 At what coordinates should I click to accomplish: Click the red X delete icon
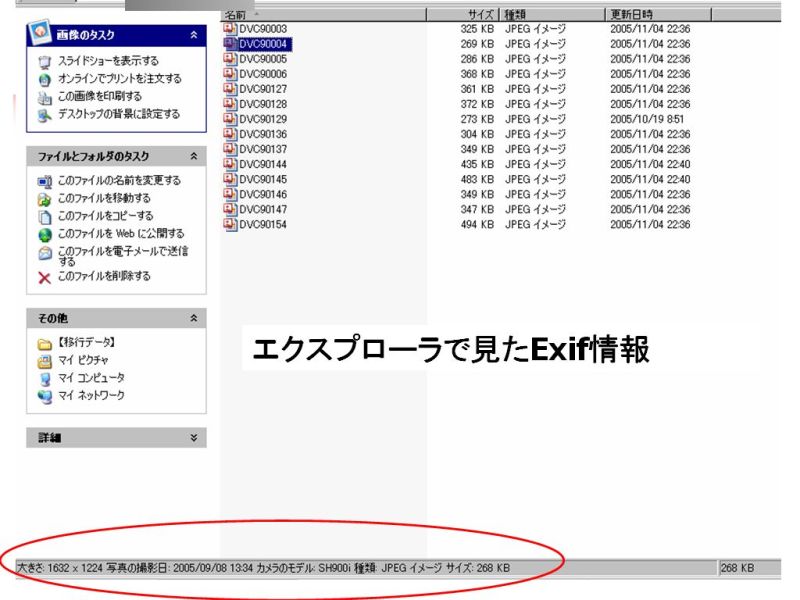tap(45, 278)
